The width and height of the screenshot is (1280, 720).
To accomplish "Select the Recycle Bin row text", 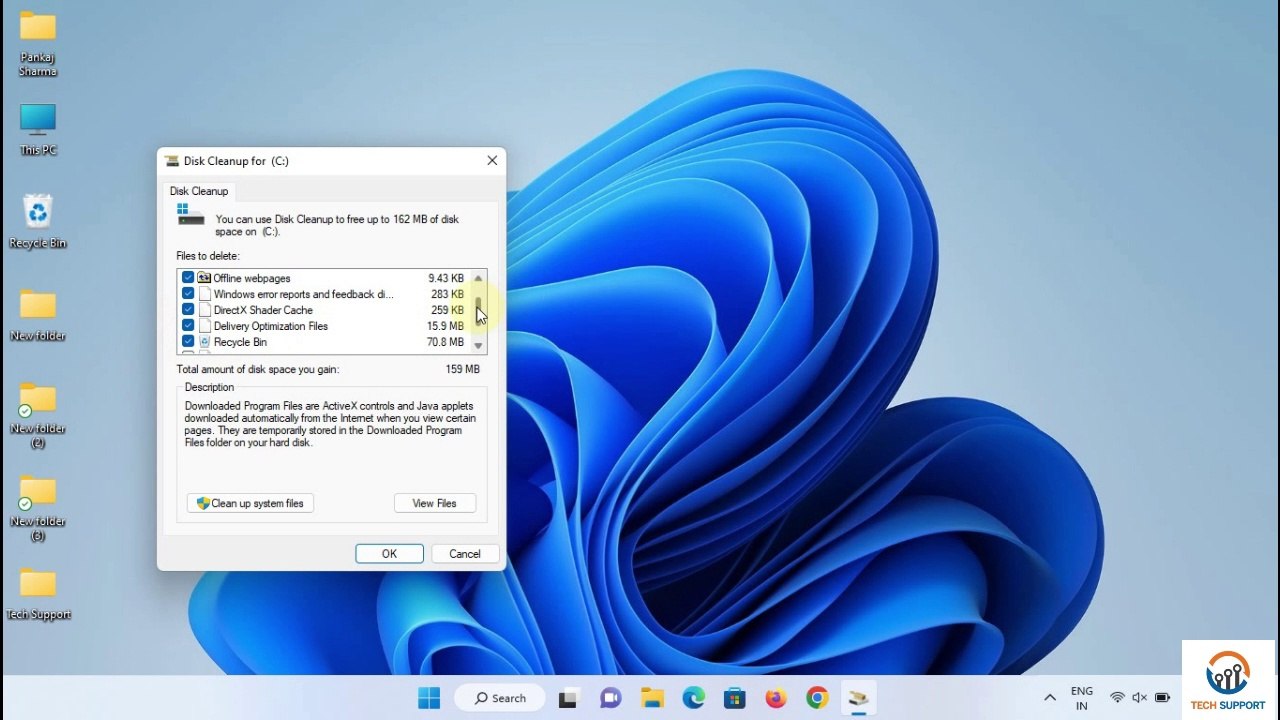I will click(240, 342).
